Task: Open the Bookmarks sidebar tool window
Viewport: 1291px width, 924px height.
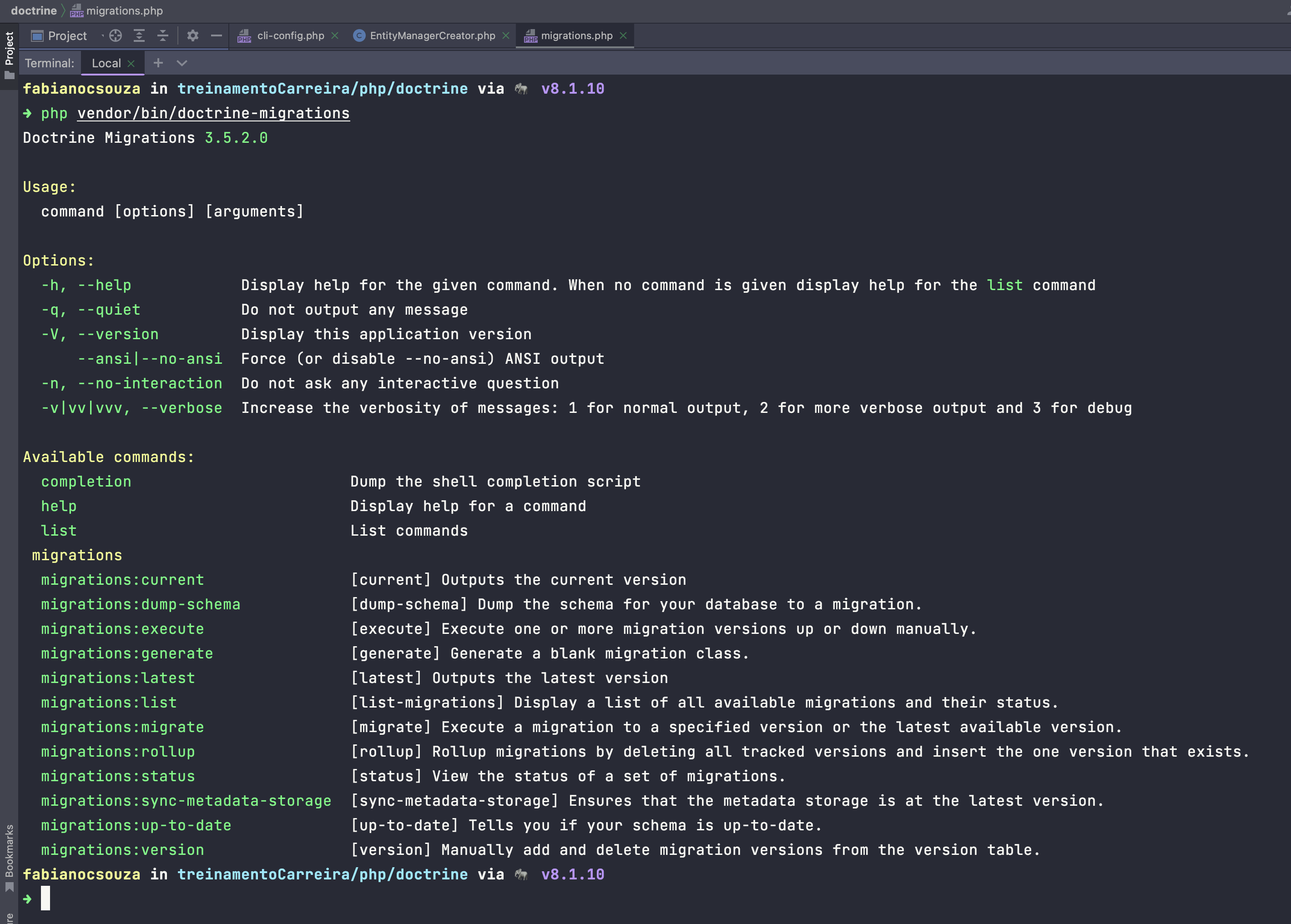Action: pyautogui.click(x=9, y=858)
